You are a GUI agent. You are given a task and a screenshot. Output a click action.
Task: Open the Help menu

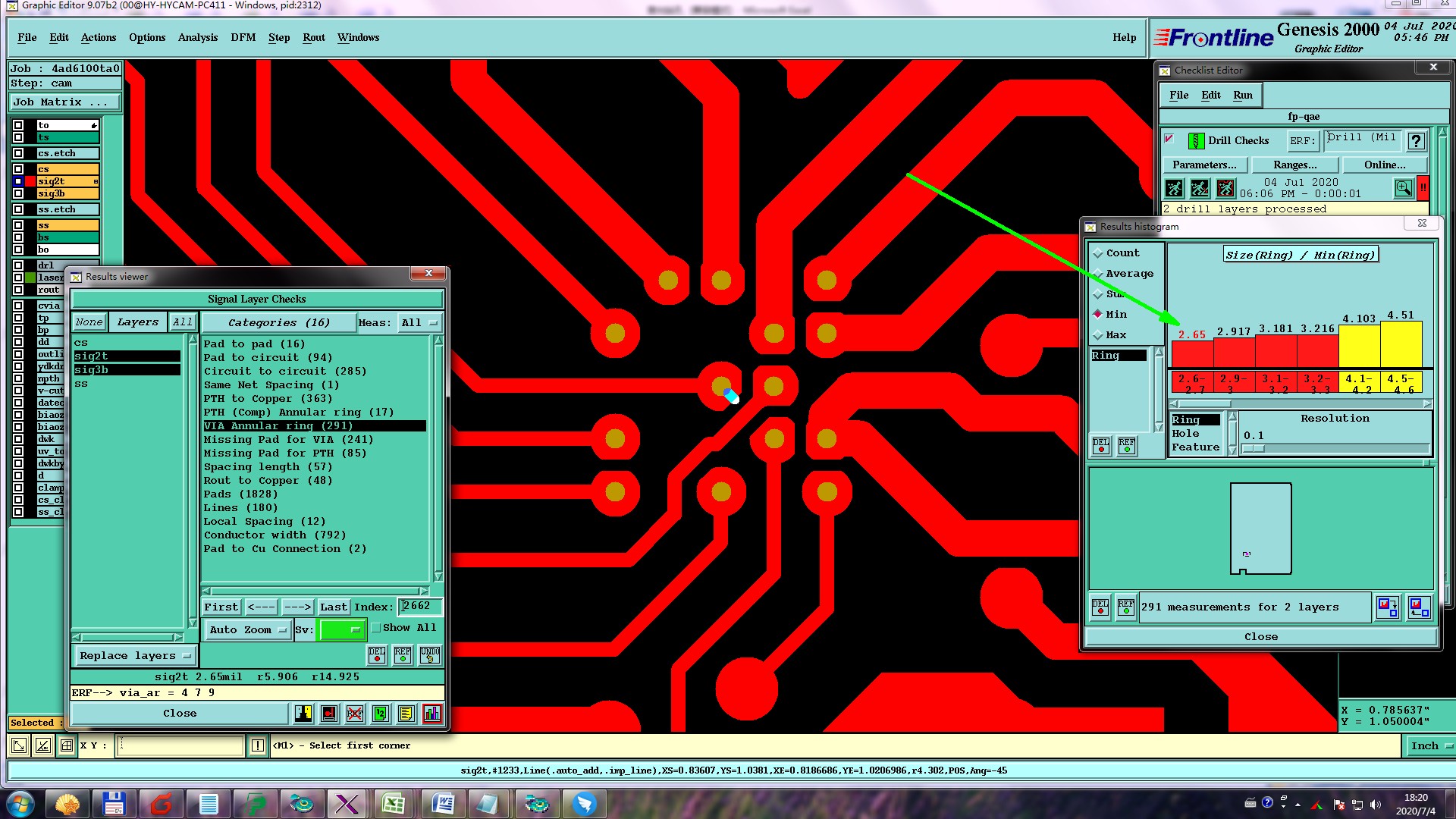[1124, 37]
